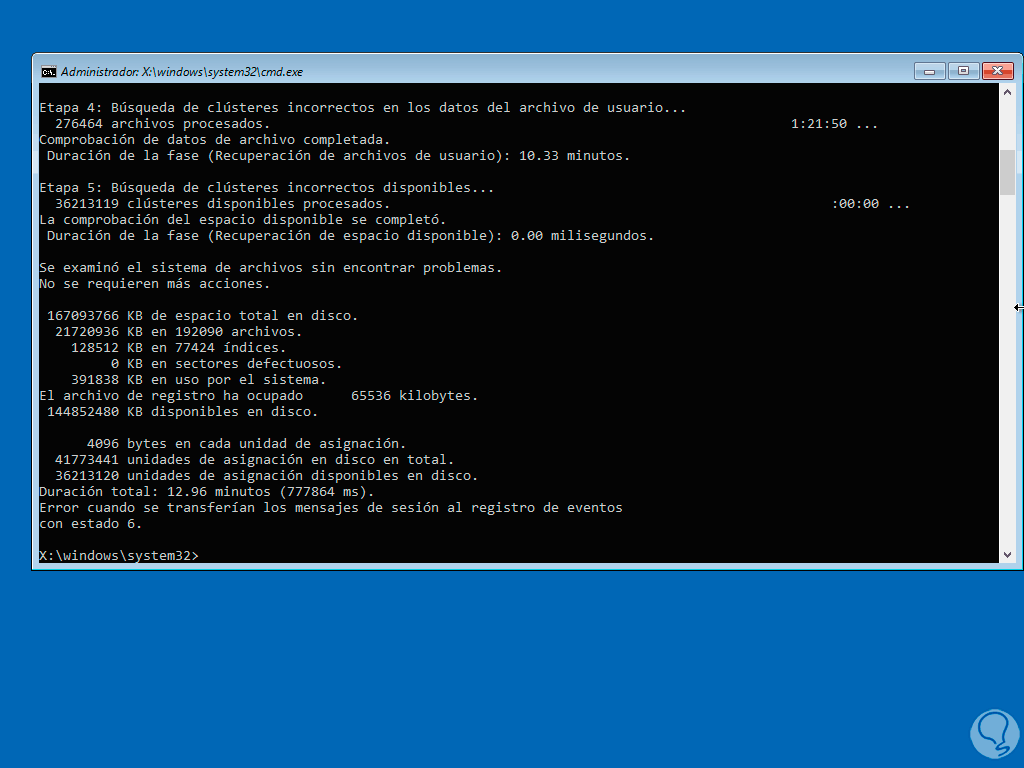Click 'La comprobación del espacio disponible se completó.'

pos(242,220)
